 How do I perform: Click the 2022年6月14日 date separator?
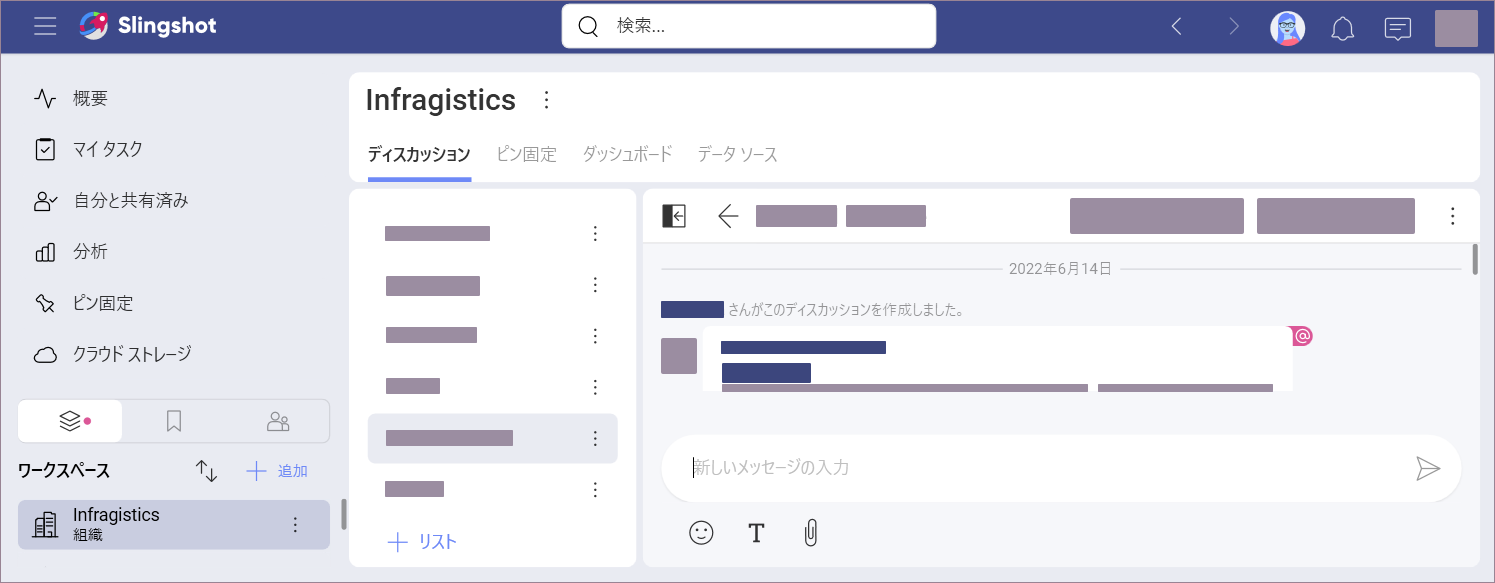1060,269
